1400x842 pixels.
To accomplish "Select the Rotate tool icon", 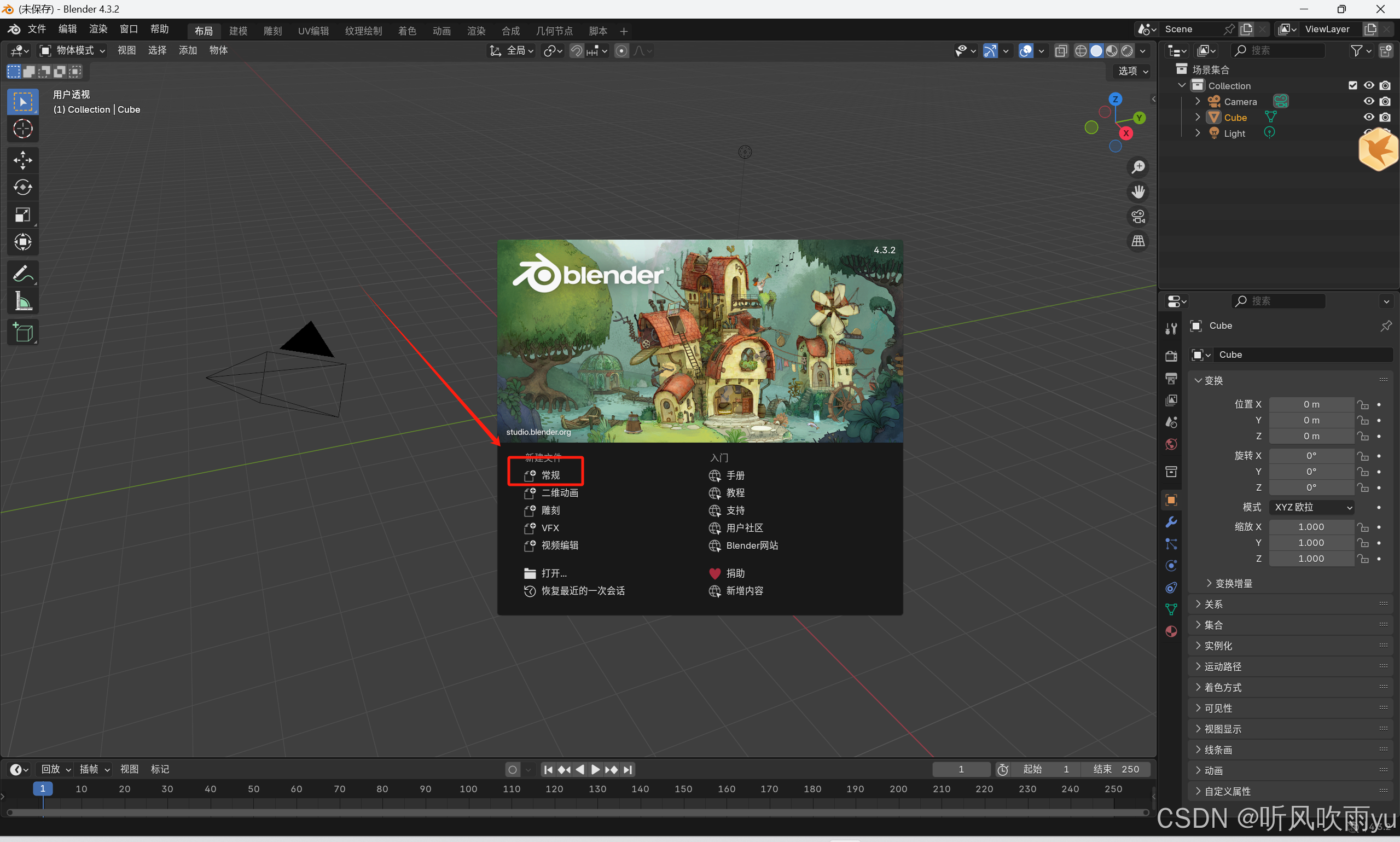I will click(22, 187).
